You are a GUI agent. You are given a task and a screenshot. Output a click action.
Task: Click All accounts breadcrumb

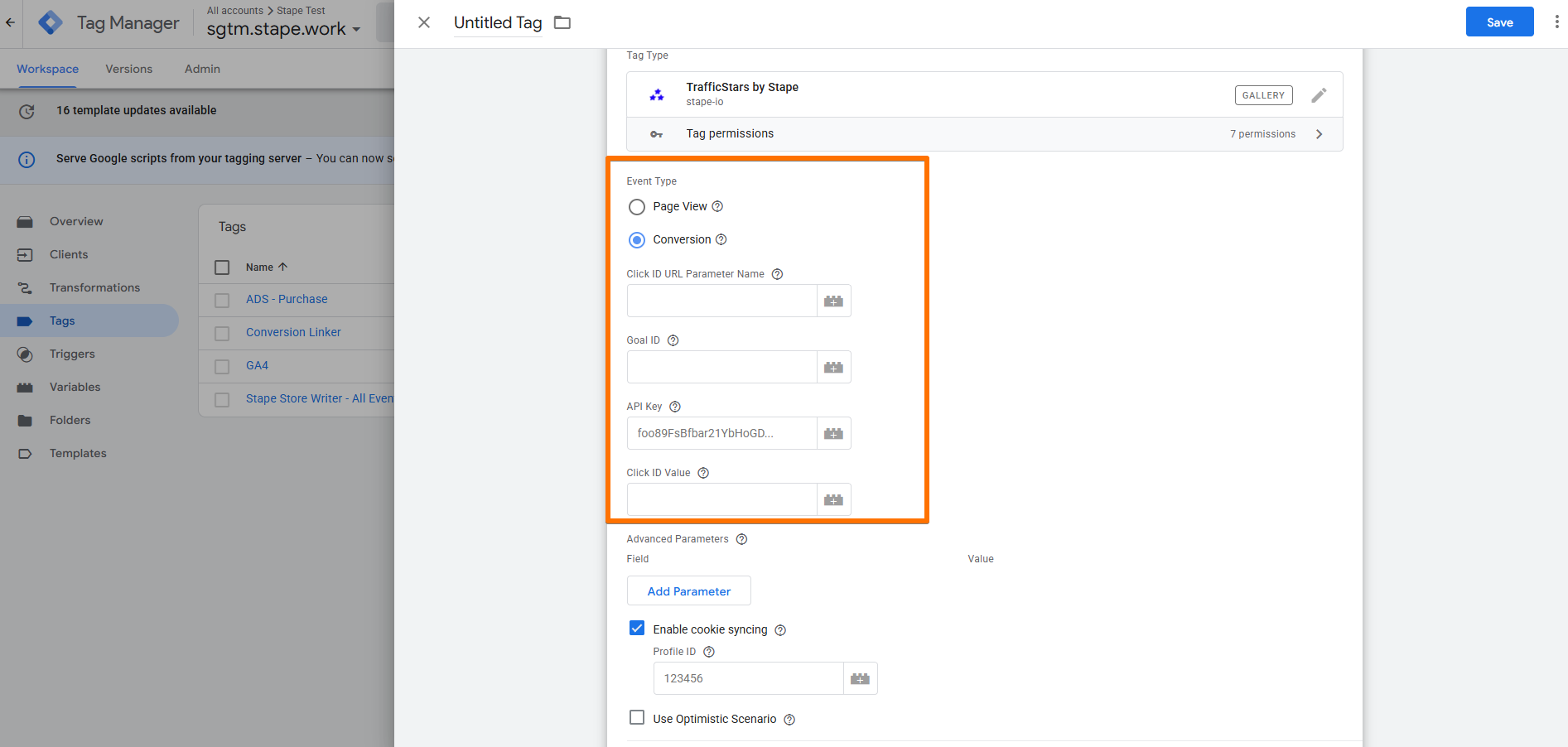tap(235, 11)
